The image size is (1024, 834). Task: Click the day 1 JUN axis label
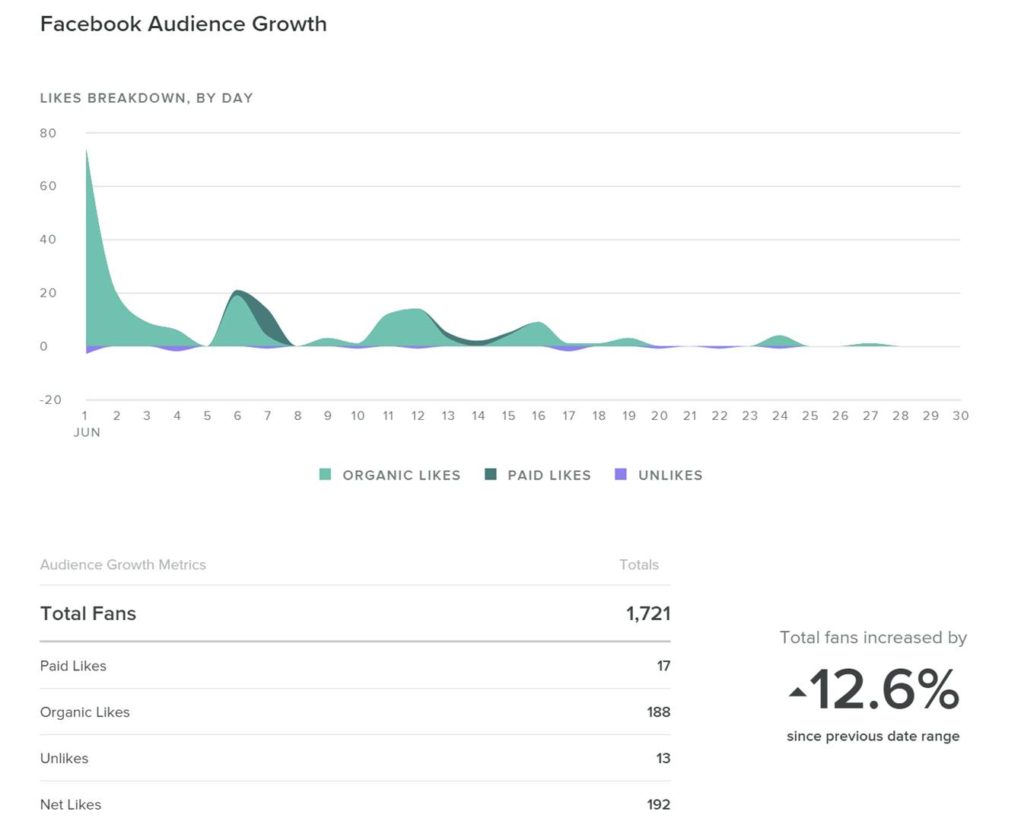(x=86, y=423)
